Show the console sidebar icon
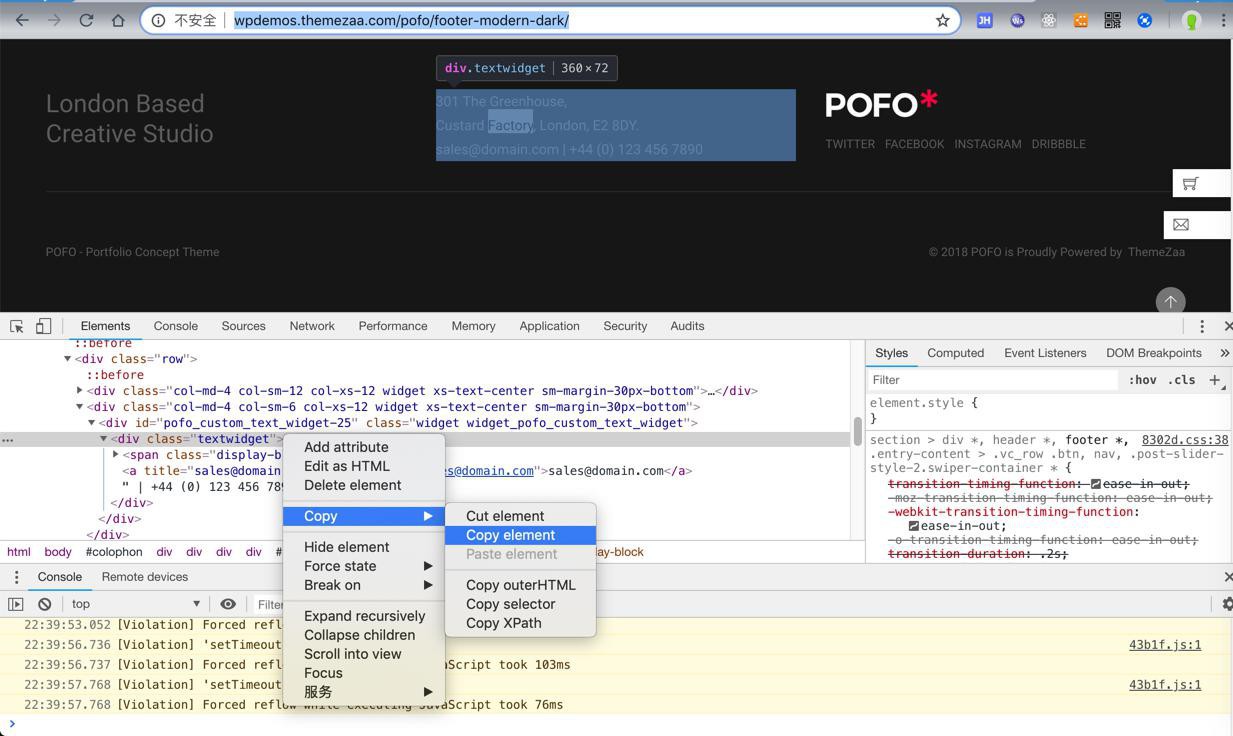This screenshot has width=1233, height=736. (x=16, y=604)
